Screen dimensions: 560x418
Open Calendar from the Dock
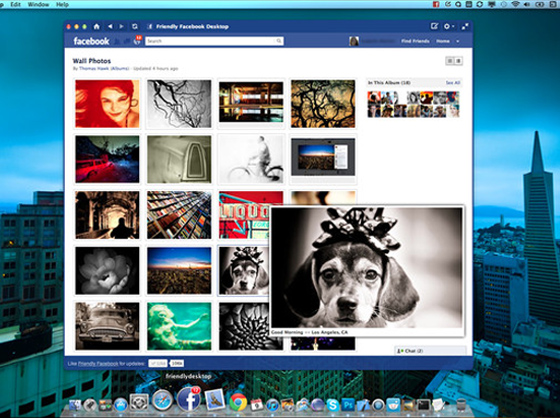(x=256, y=405)
